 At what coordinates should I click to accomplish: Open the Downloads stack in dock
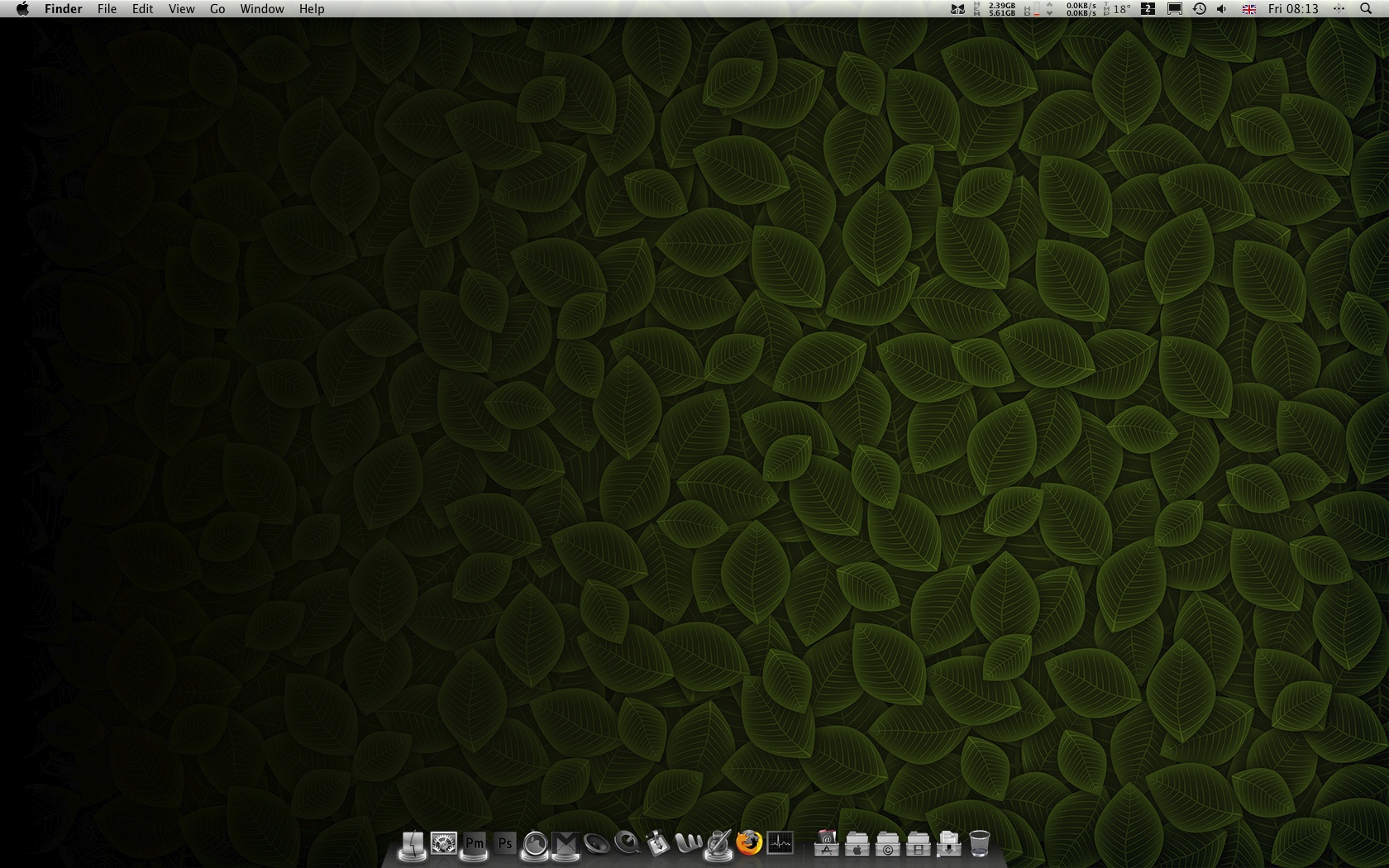[x=948, y=844]
